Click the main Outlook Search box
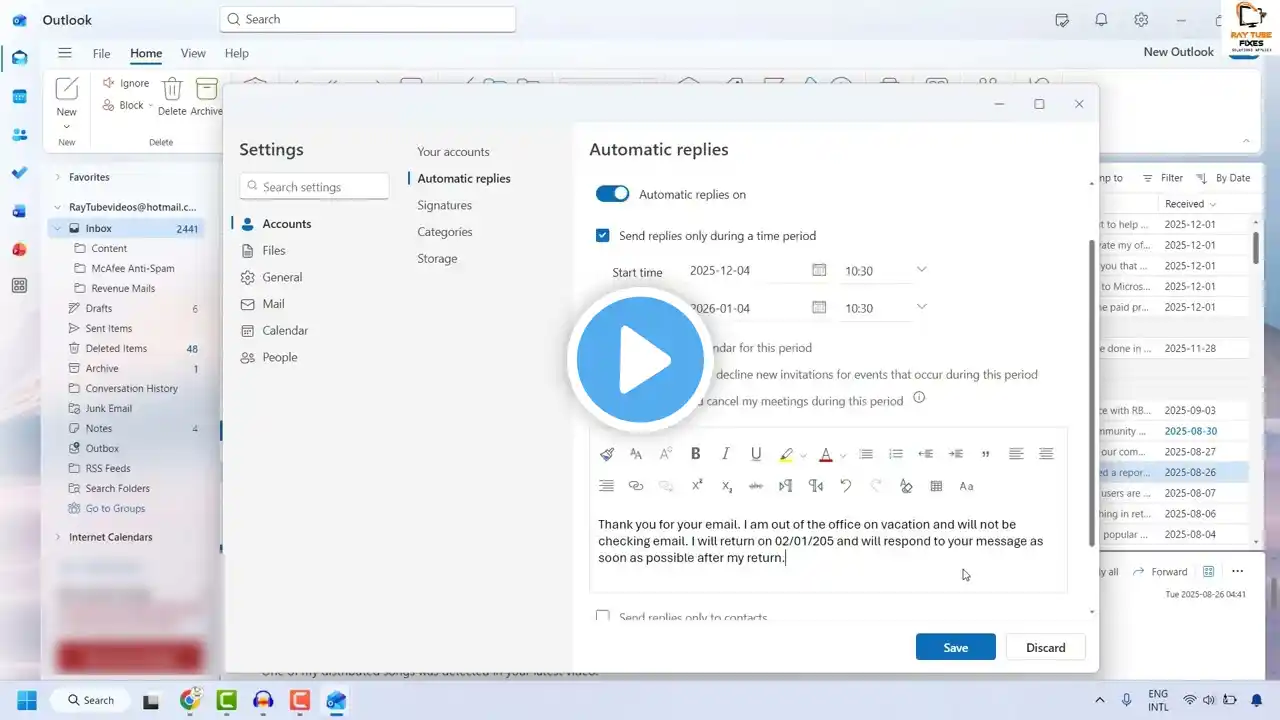1280x720 pixels. (x=368, y=19)
